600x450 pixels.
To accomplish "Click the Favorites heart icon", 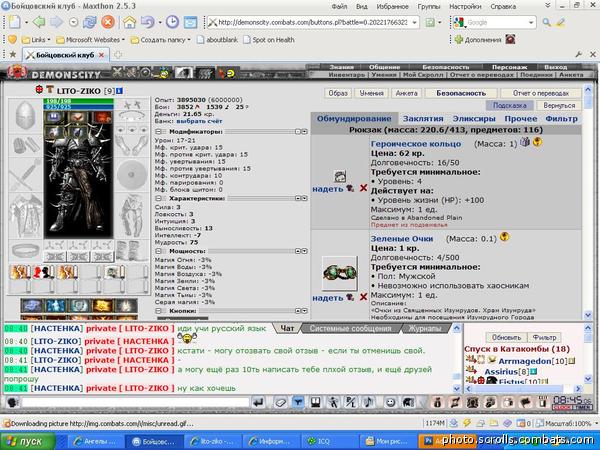I will pyautogui.click(x=13, y=39).
